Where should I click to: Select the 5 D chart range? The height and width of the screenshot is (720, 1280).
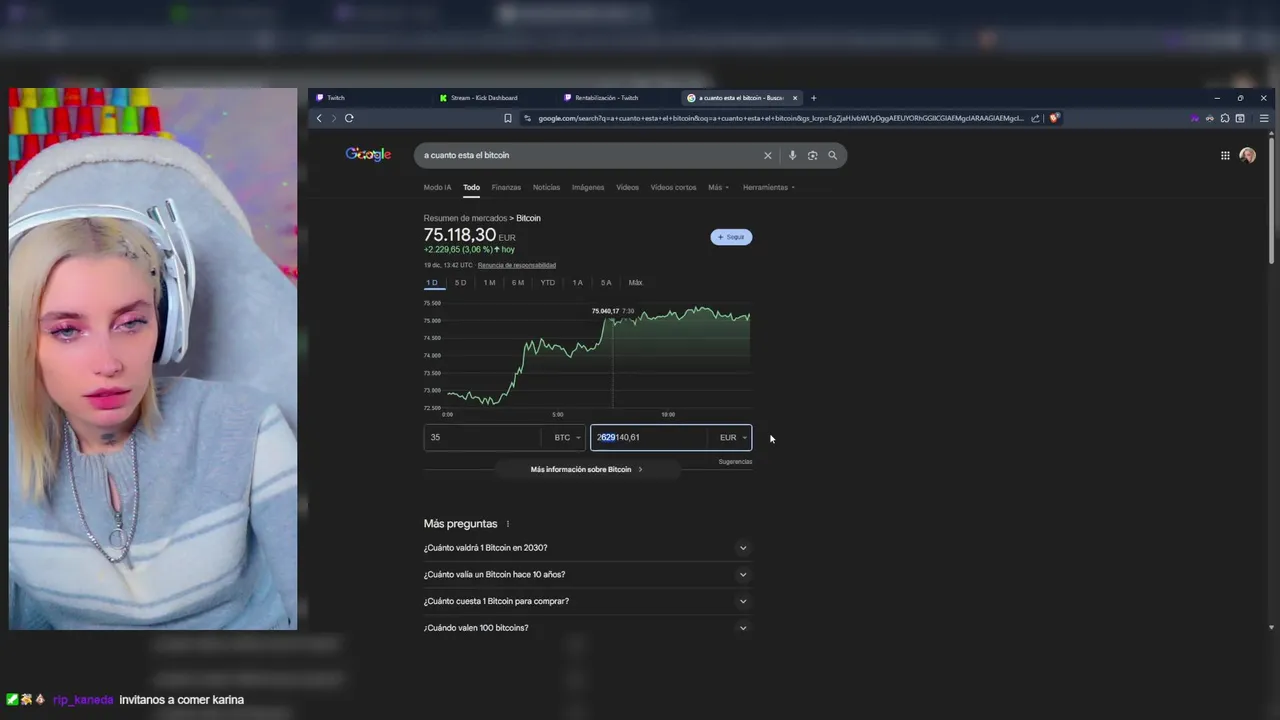click(460, 282)
